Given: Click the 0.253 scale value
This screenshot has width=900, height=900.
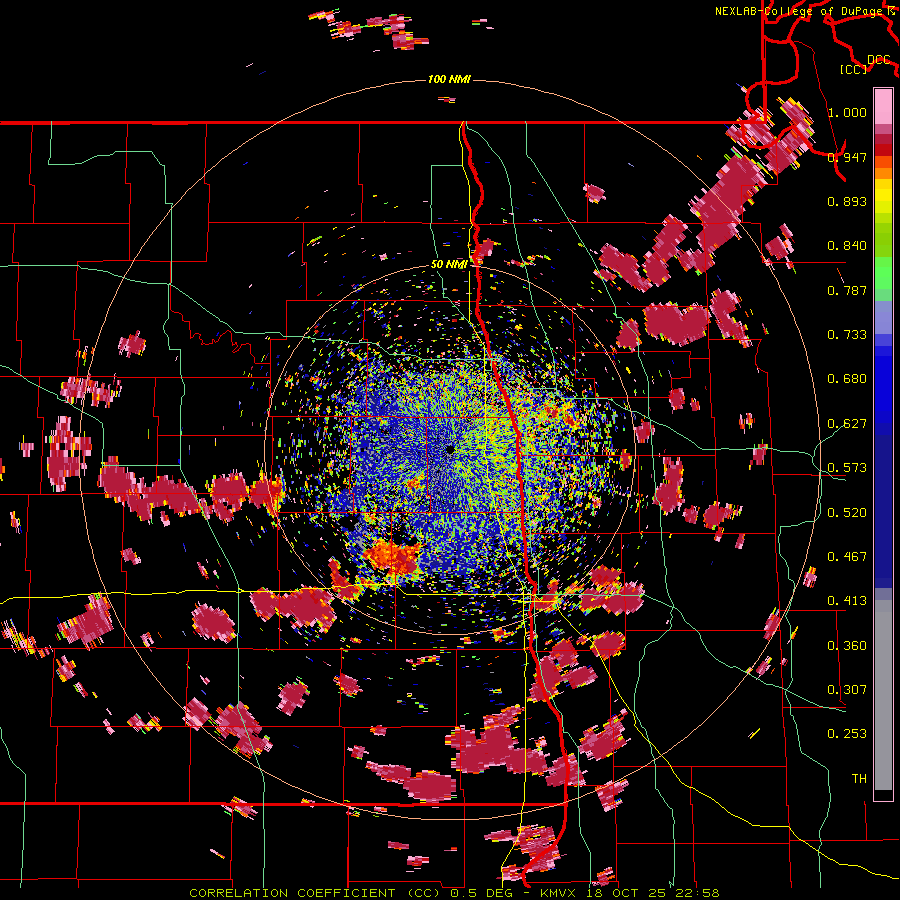Looking at the screenshot, I should point(847,734).
